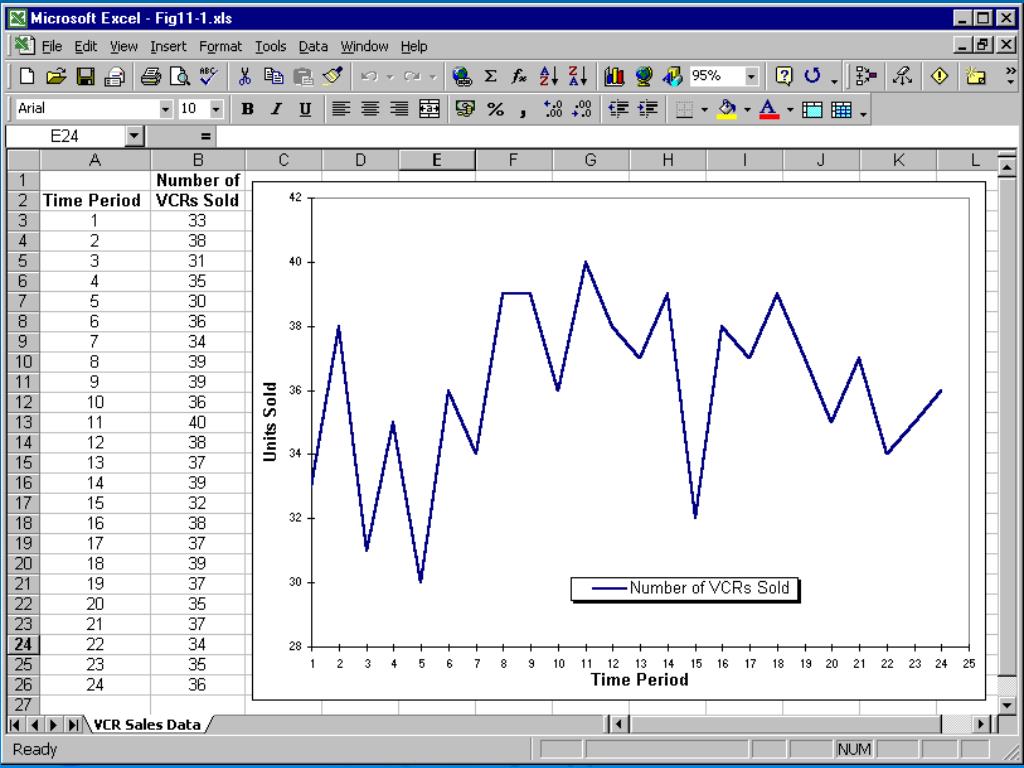Expand the Name Box E24 dropdown
This screenshot has height=768, width=1024.
tap(134, 136)
